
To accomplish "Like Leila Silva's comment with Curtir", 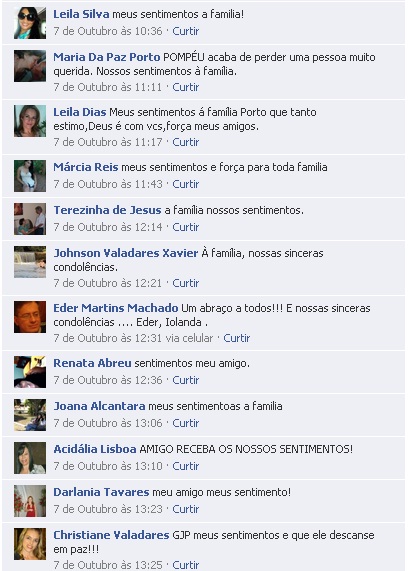I will [186, 31].
